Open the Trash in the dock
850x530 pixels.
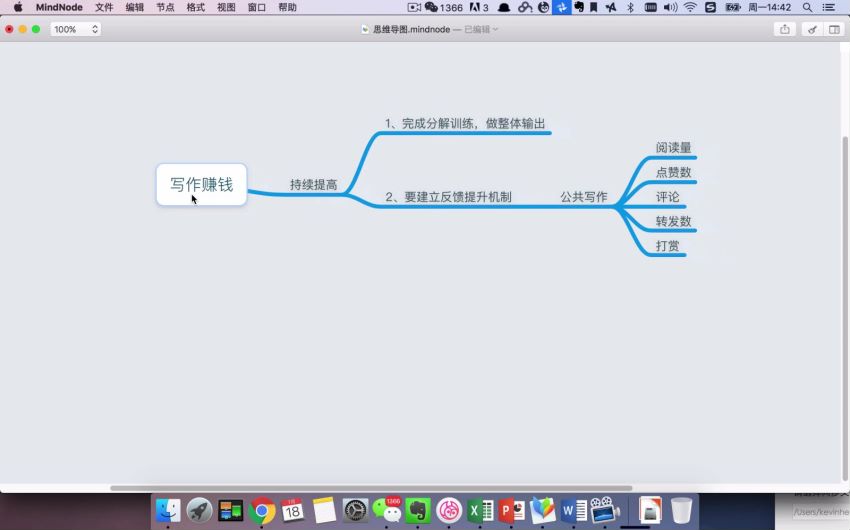[x=681, y=510]
